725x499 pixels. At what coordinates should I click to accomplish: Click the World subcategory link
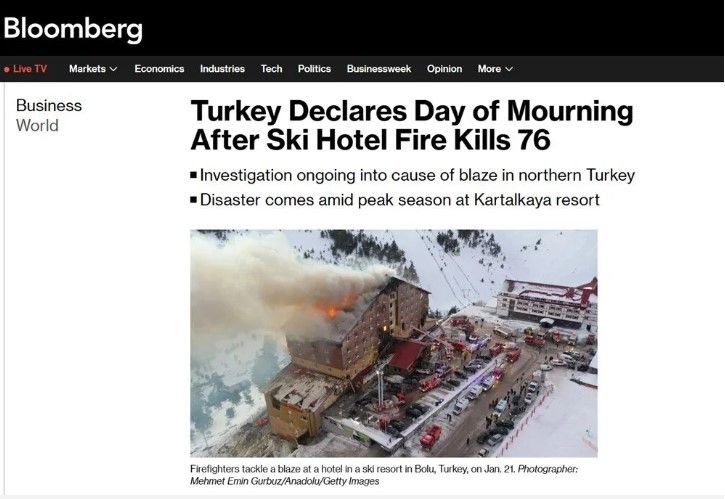pyautogui.click(x=37, y=125)
